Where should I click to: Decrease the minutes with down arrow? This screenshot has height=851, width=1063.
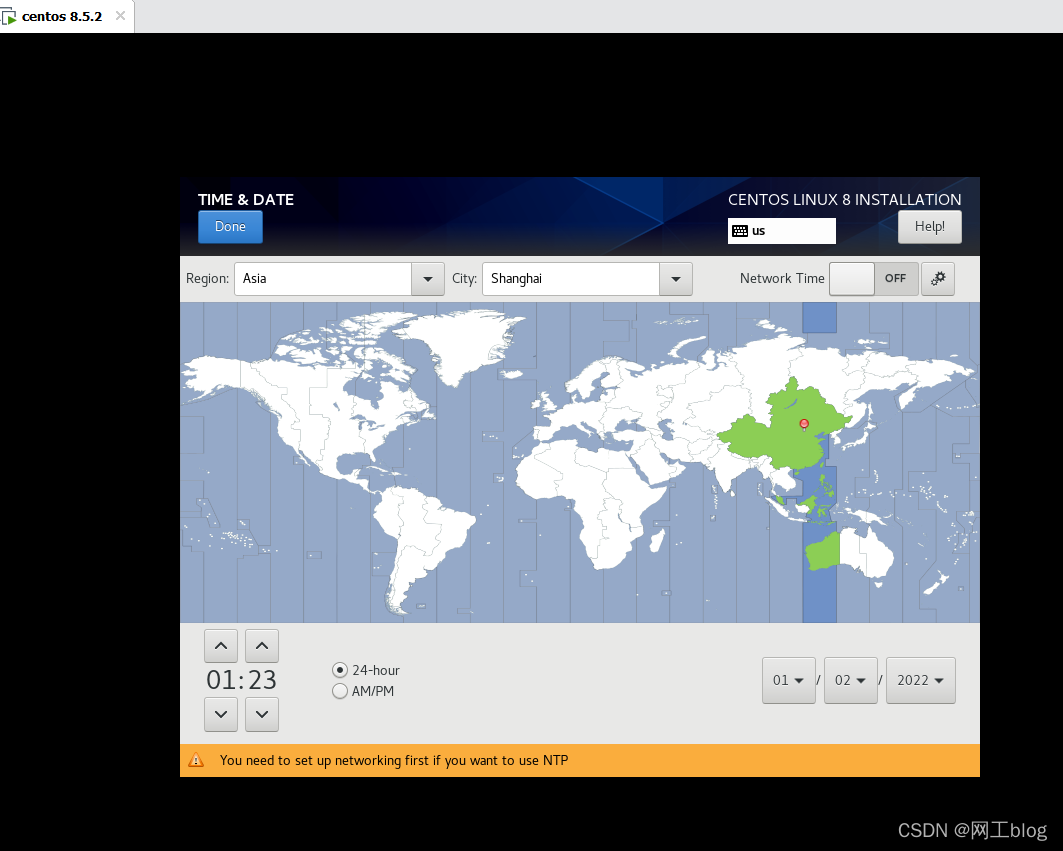point(262,714)
